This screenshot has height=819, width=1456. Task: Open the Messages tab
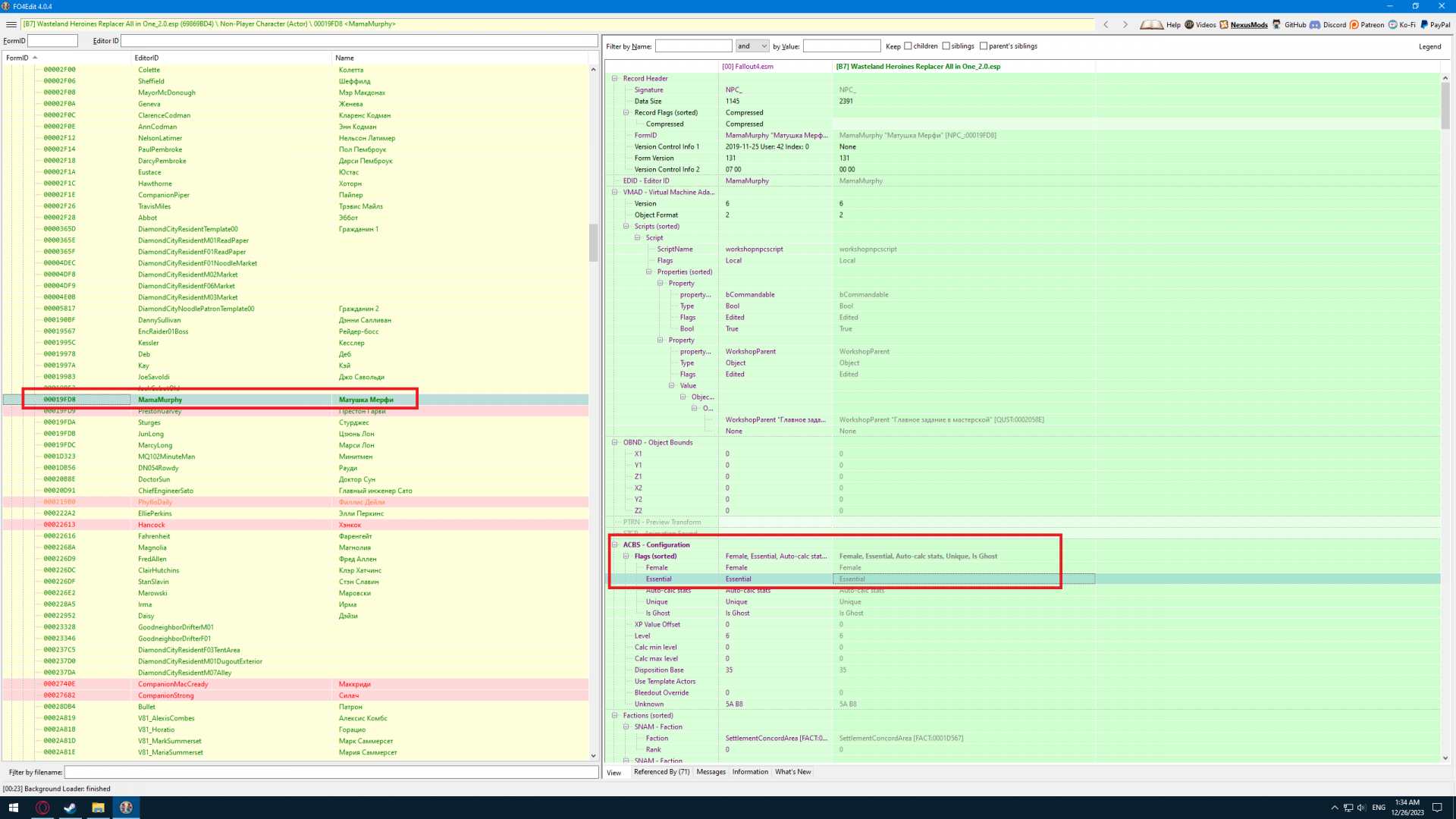coord(711,772)
